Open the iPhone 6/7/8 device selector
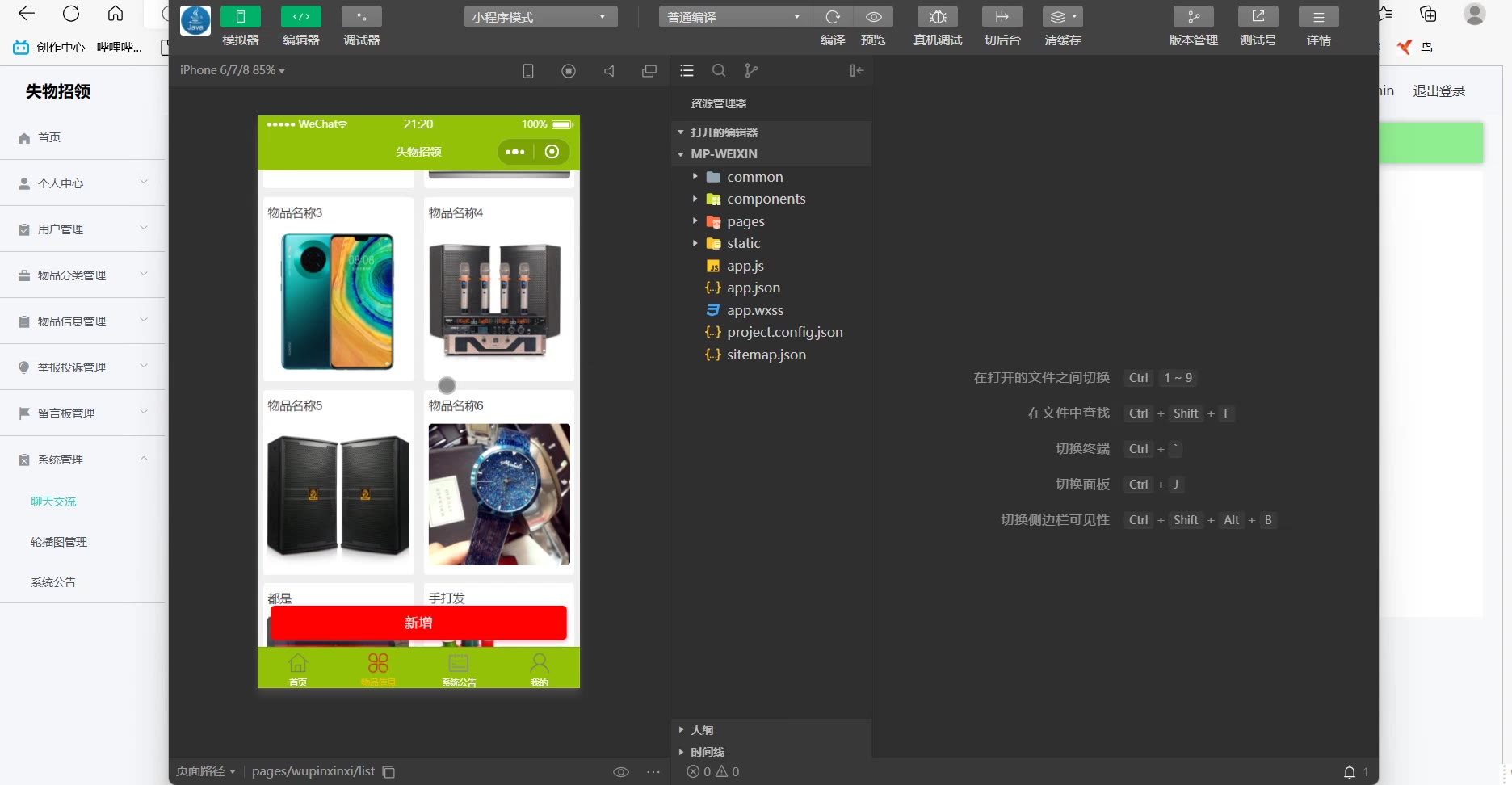 tap(233, 71)
